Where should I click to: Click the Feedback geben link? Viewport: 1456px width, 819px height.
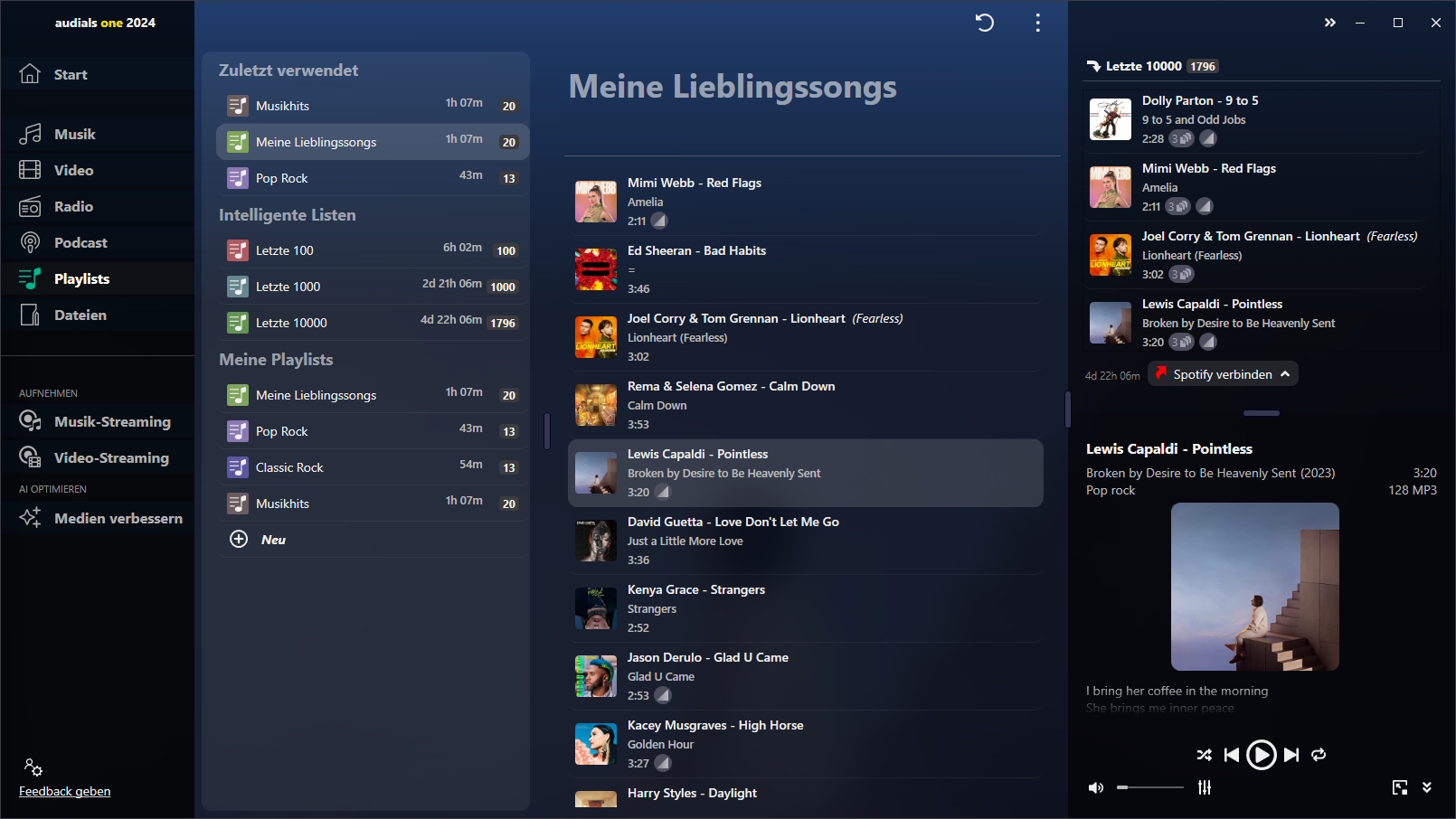65,791
